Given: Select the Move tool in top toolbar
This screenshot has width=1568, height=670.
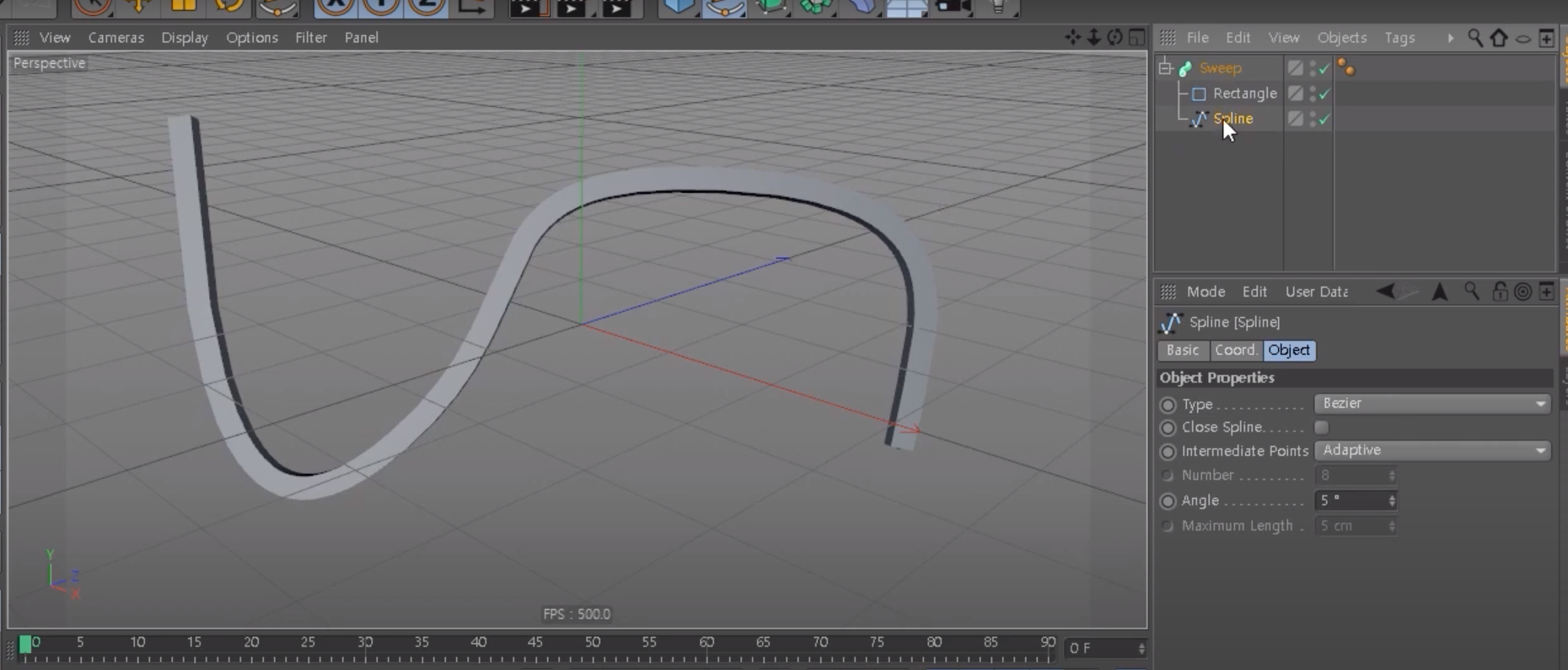Looking at the screenshot, I should click(x=137, y=7).
